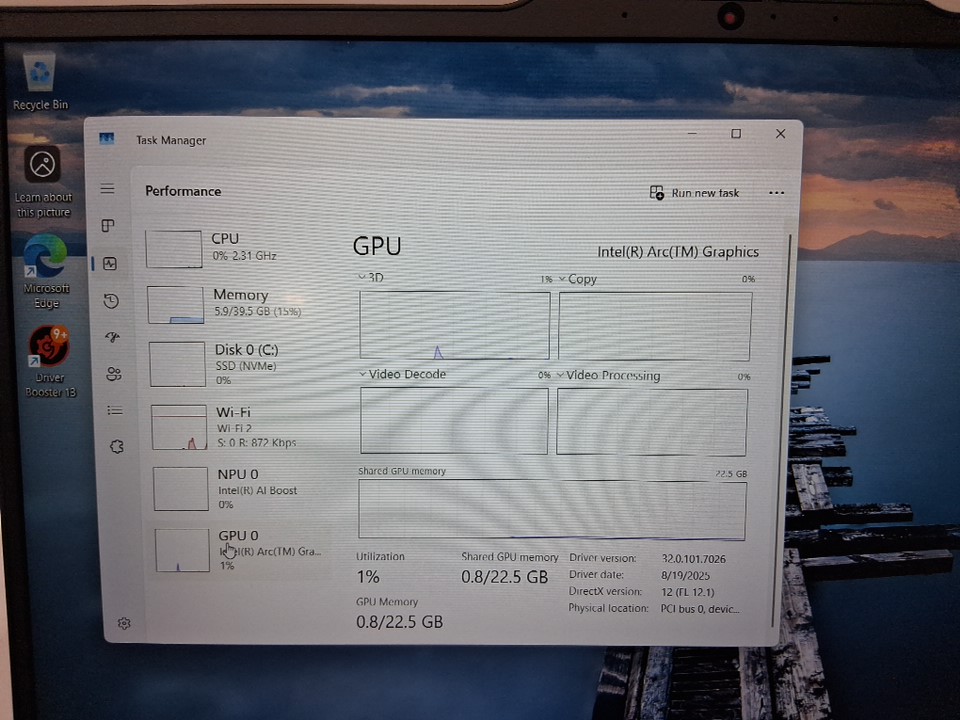
Task: Click the Run new task button
Action: pyautogui.click(x=695, y=193)
